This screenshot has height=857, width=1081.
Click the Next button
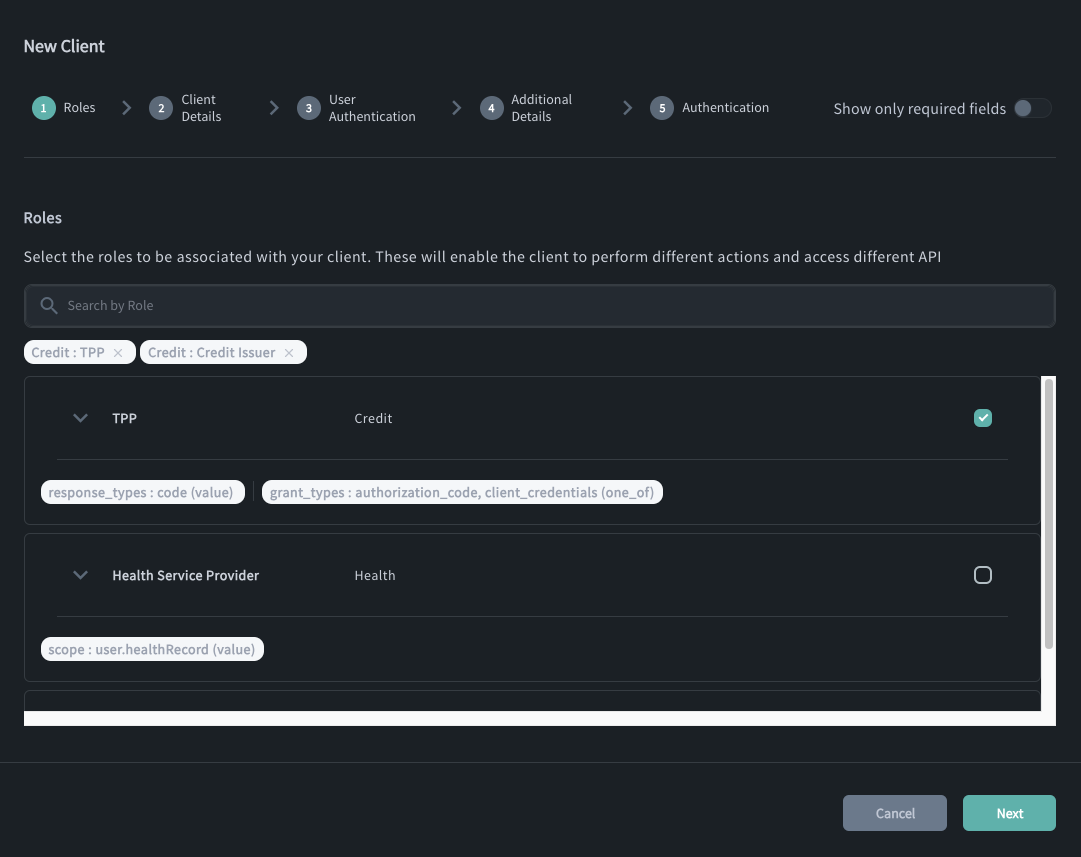tap(1009, 813)
